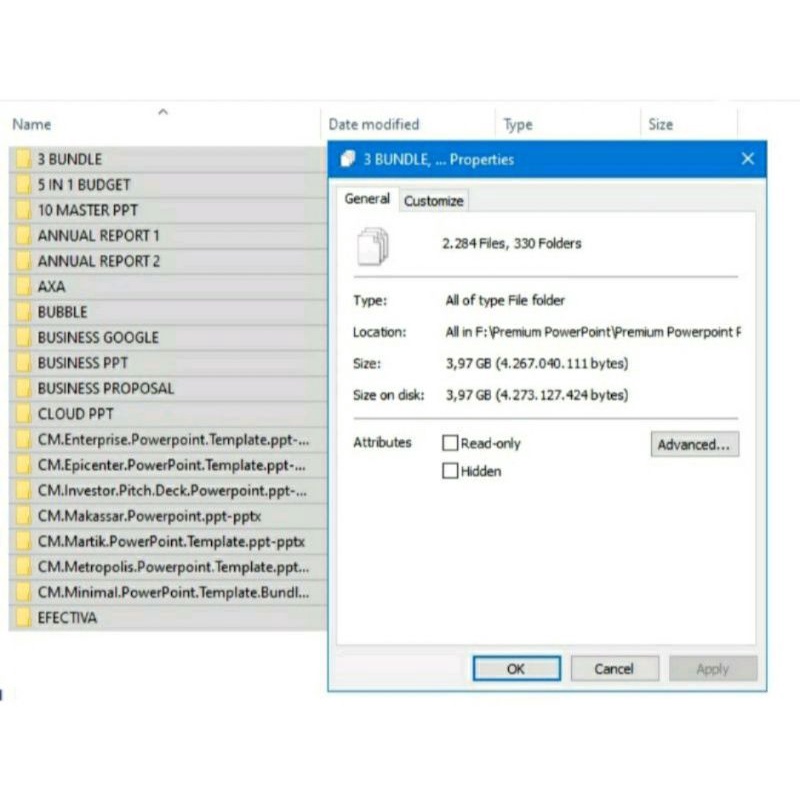Click the BUBBLE folder name
800x800 pixels.
click(63, 312)
